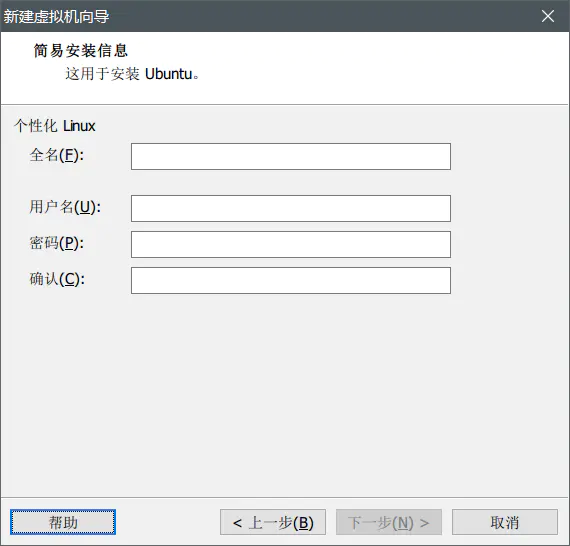Click the 个性化 Linux group heading
Screen dimensions: 570x546
(55, 126)
